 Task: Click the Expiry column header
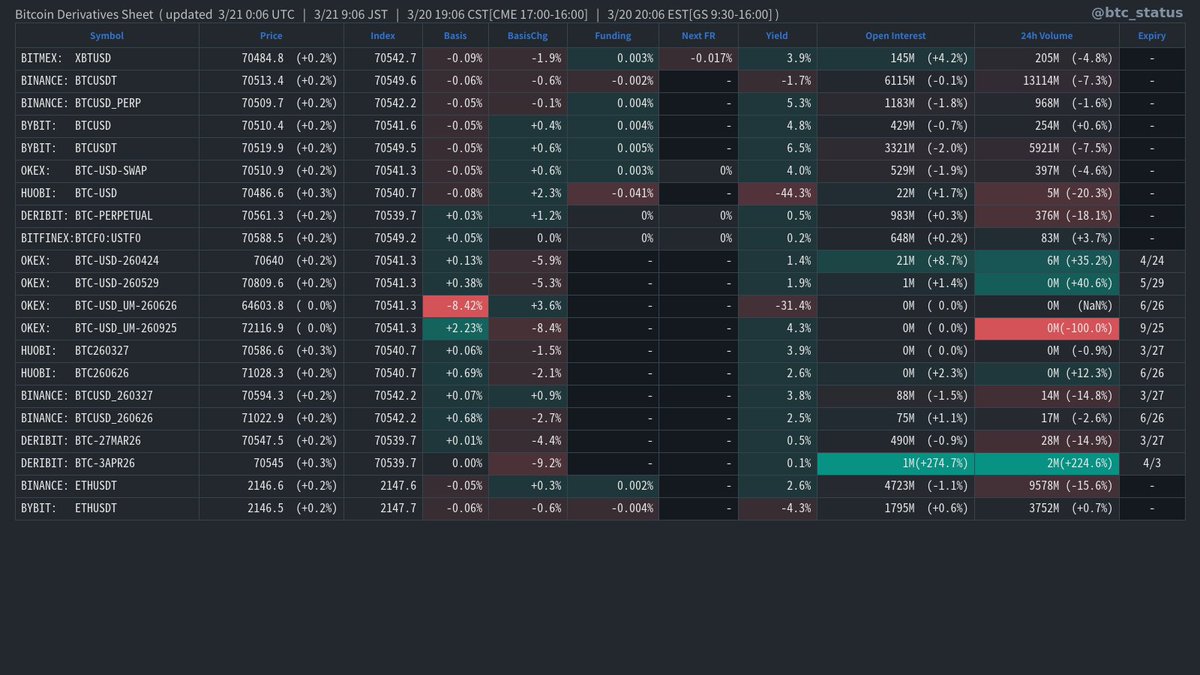pos(1151,35)
